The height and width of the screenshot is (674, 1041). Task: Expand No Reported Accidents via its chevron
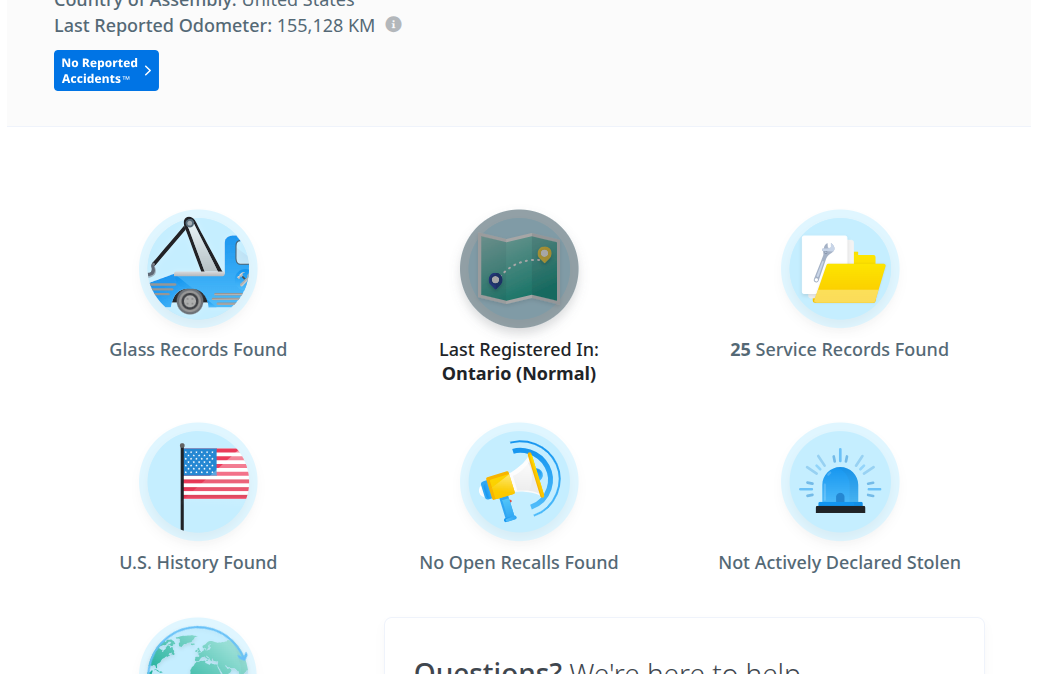point(148,70)
